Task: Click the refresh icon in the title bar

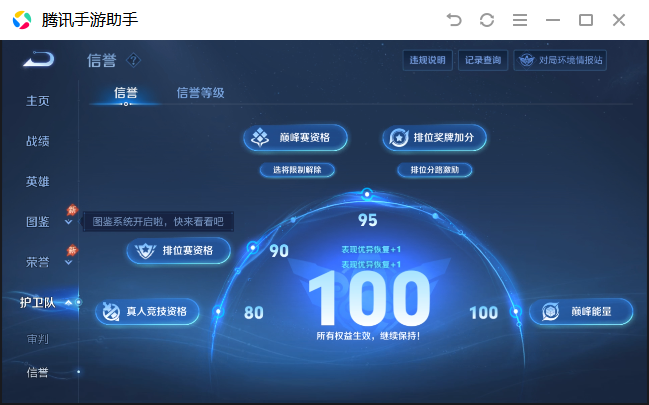Action: point(487,20)
